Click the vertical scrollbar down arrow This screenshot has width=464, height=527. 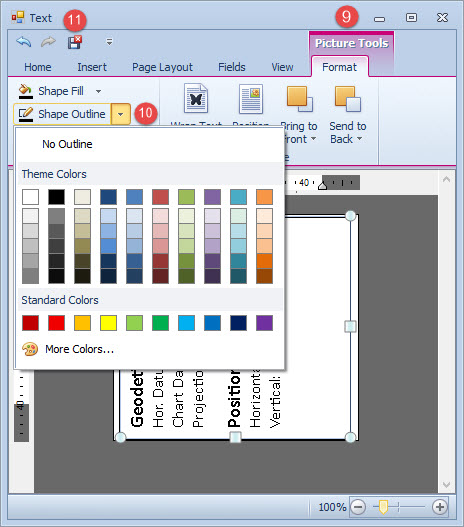(x=447, y=484)
